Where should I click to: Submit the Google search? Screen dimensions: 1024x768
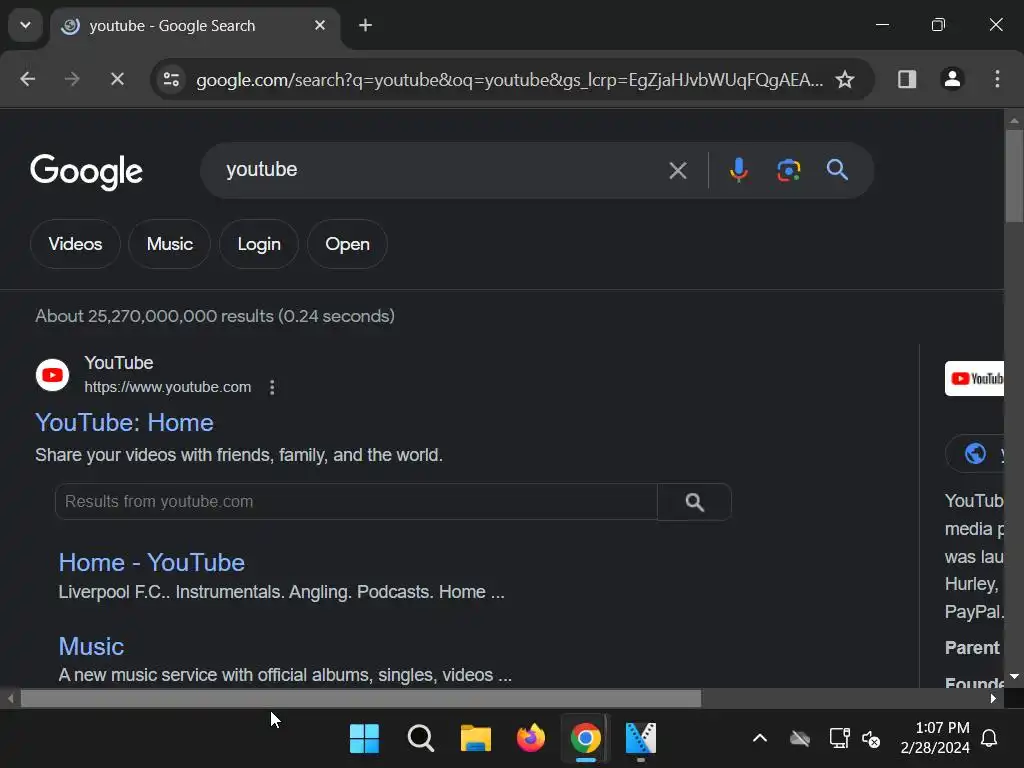click(837, 170)
